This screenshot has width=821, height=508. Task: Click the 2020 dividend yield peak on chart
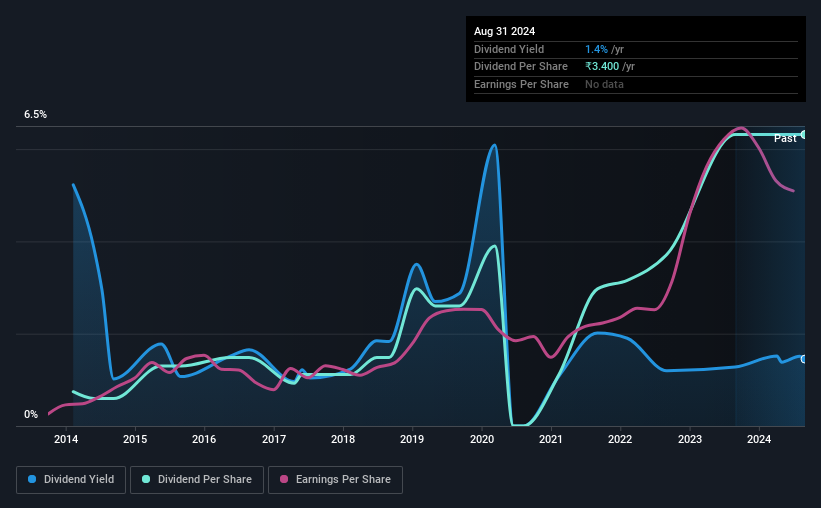[493, 146]
